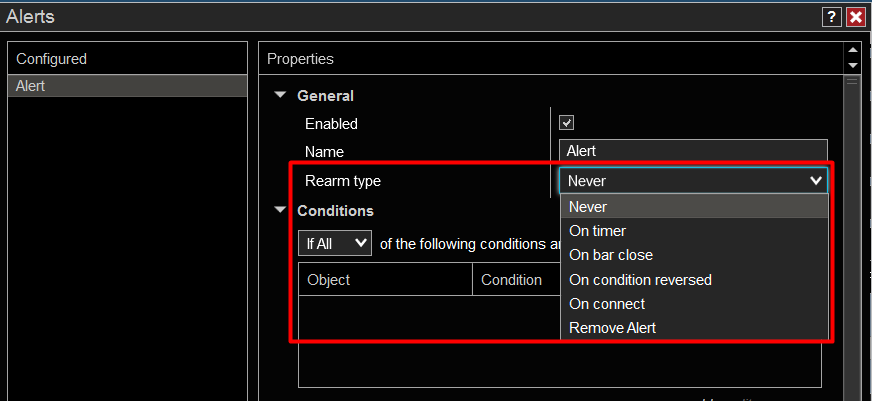Click the help question mark icon

(831, 17)
